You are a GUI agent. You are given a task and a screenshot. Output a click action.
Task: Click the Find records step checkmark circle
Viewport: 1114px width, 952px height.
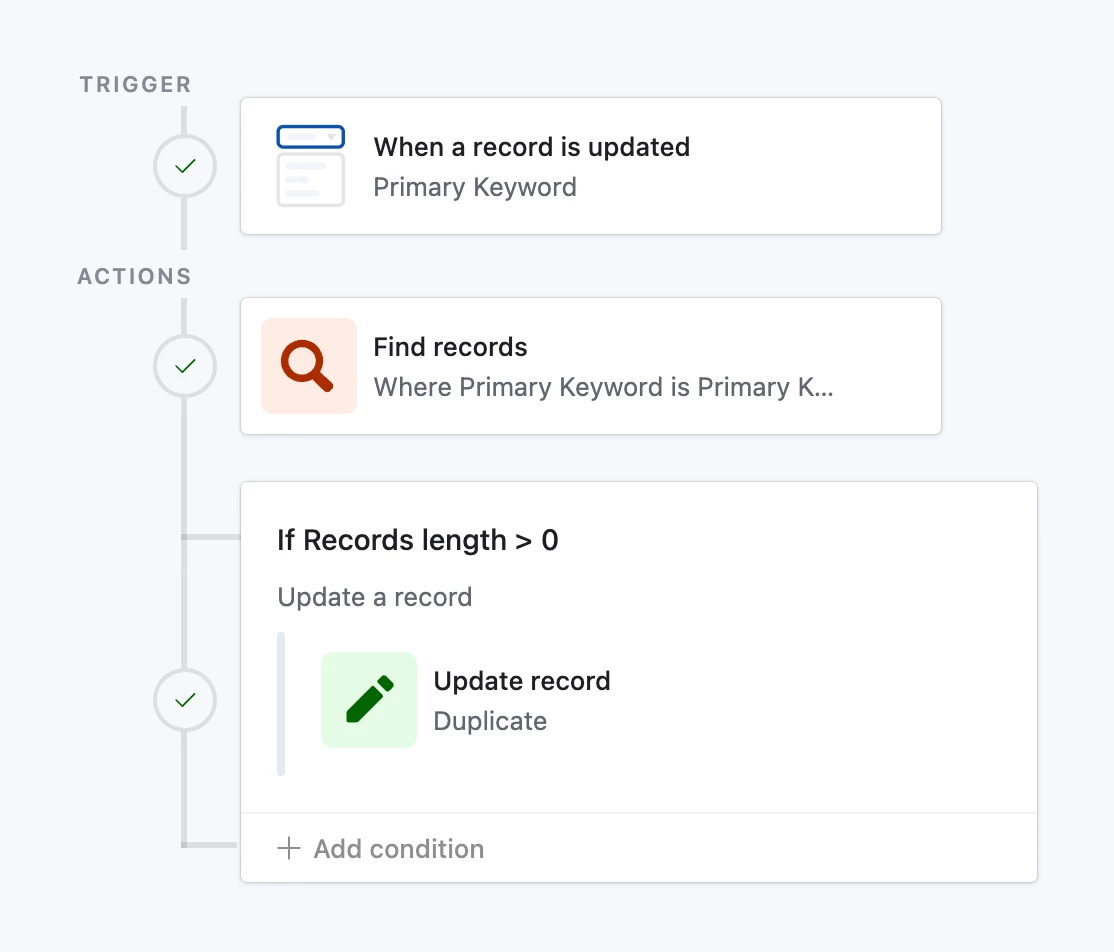click(x=185, y=366)
